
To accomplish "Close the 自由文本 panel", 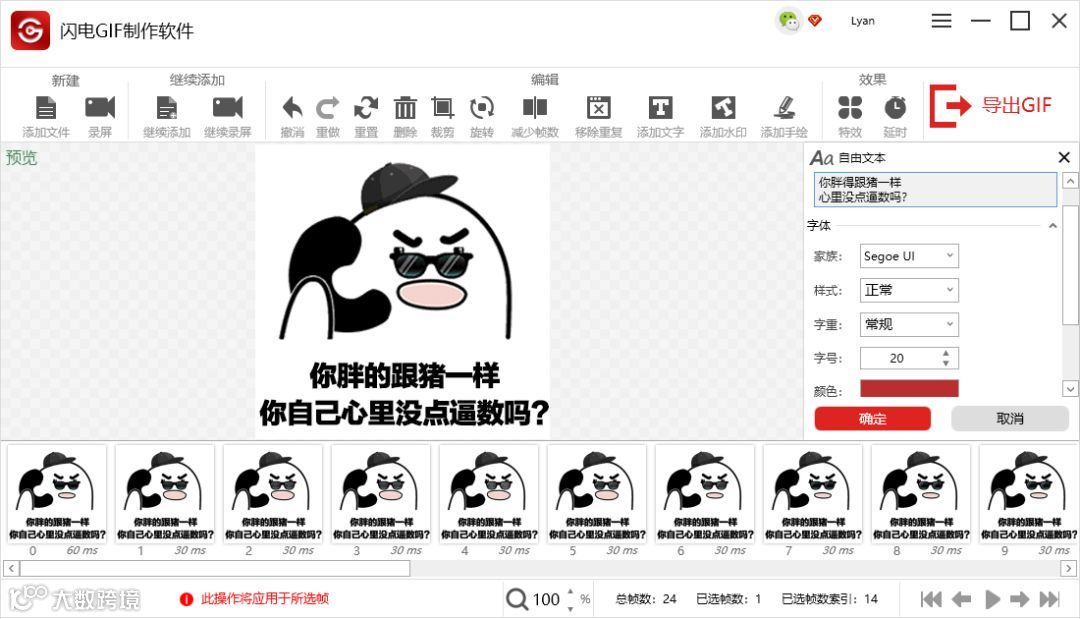I will (x=1064, y=158).
